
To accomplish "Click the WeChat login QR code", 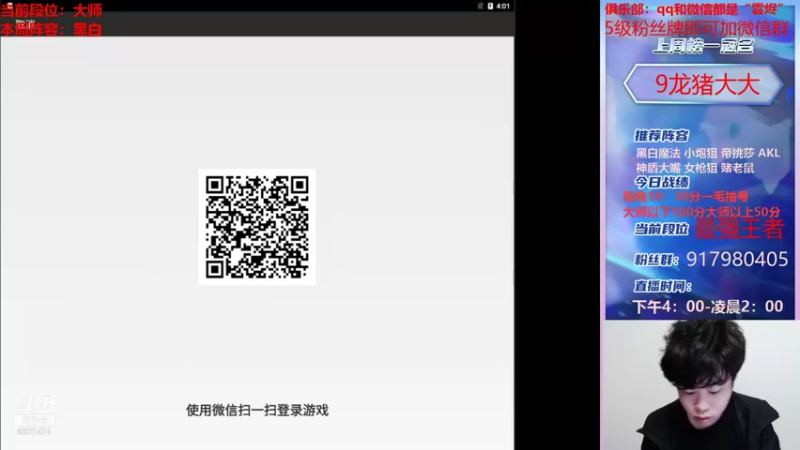I will click(x=257, y=227).
